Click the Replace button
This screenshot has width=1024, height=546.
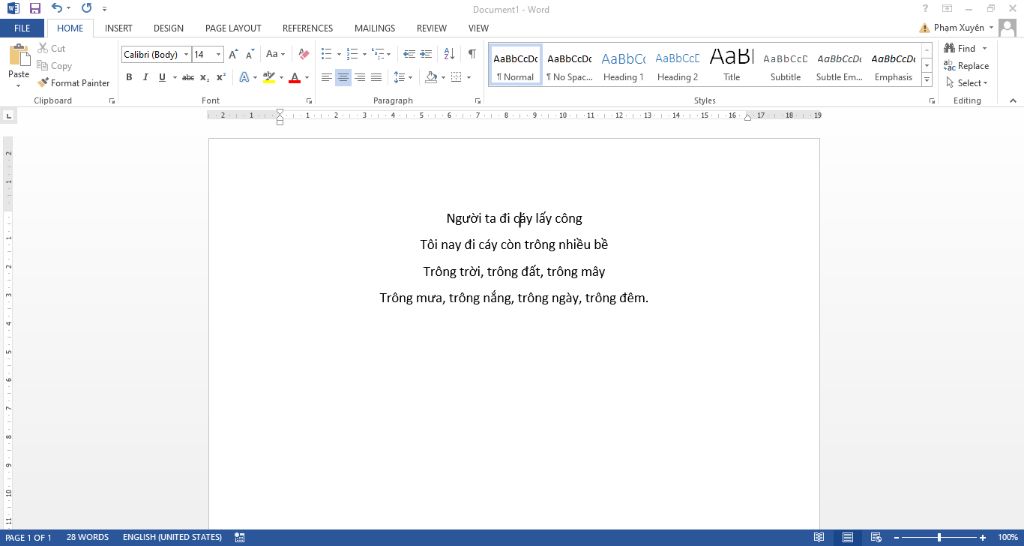(967, 65)
